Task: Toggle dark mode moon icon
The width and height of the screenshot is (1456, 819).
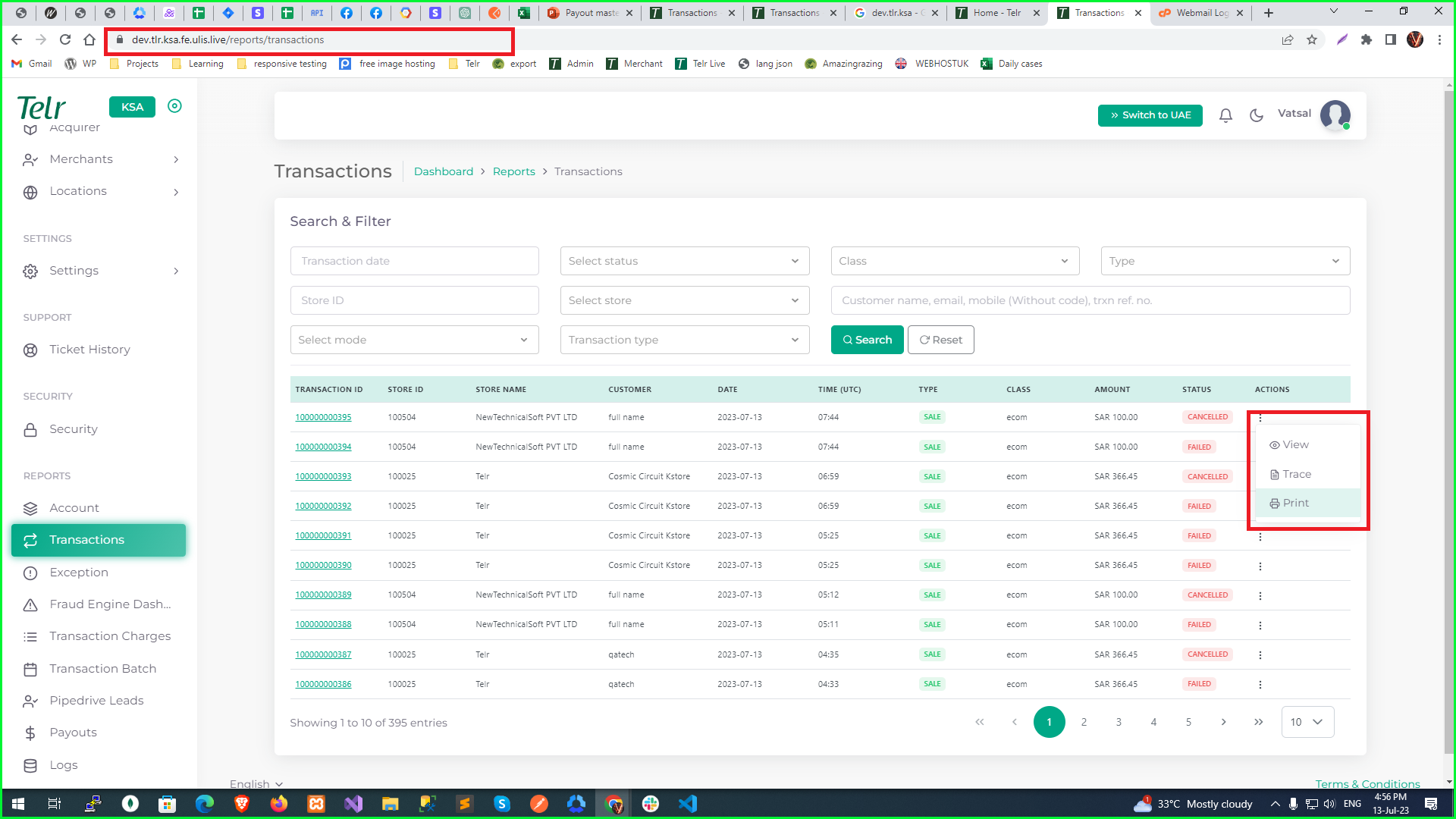Action: tap(1257, 115)
